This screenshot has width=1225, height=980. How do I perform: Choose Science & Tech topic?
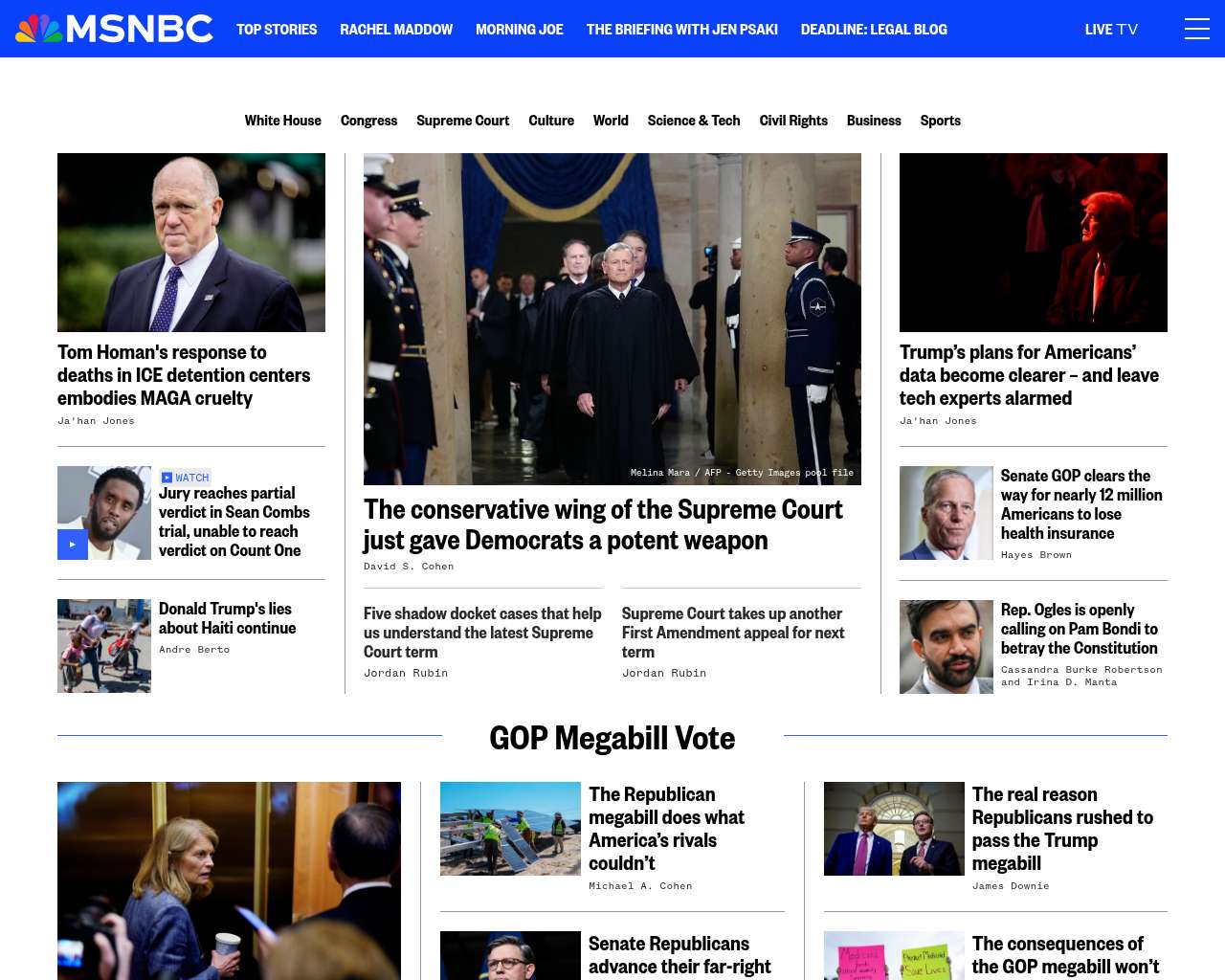tap(694, 121)
